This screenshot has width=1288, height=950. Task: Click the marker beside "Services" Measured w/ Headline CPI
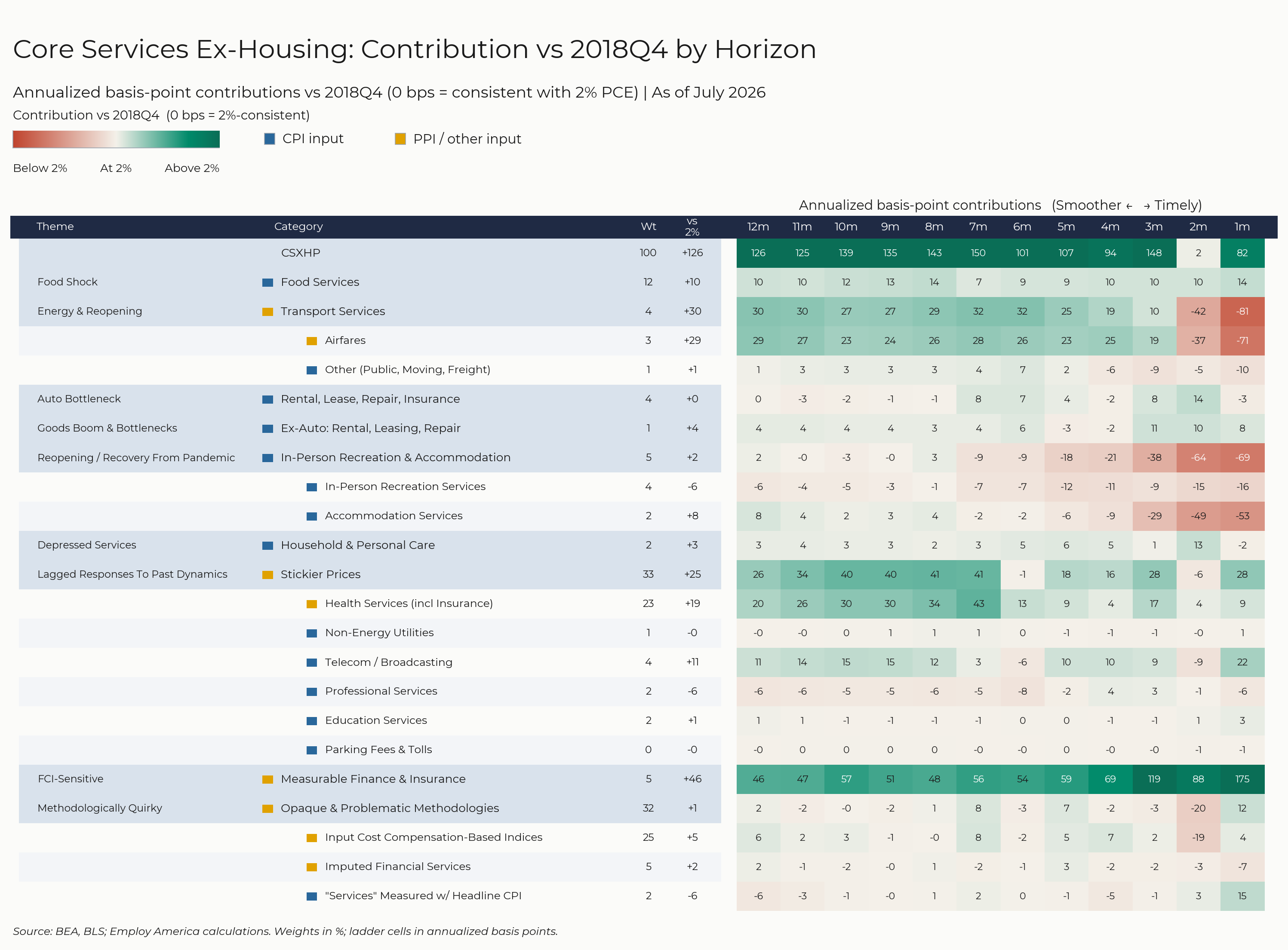pyautogui.click(x=312, y=896)
